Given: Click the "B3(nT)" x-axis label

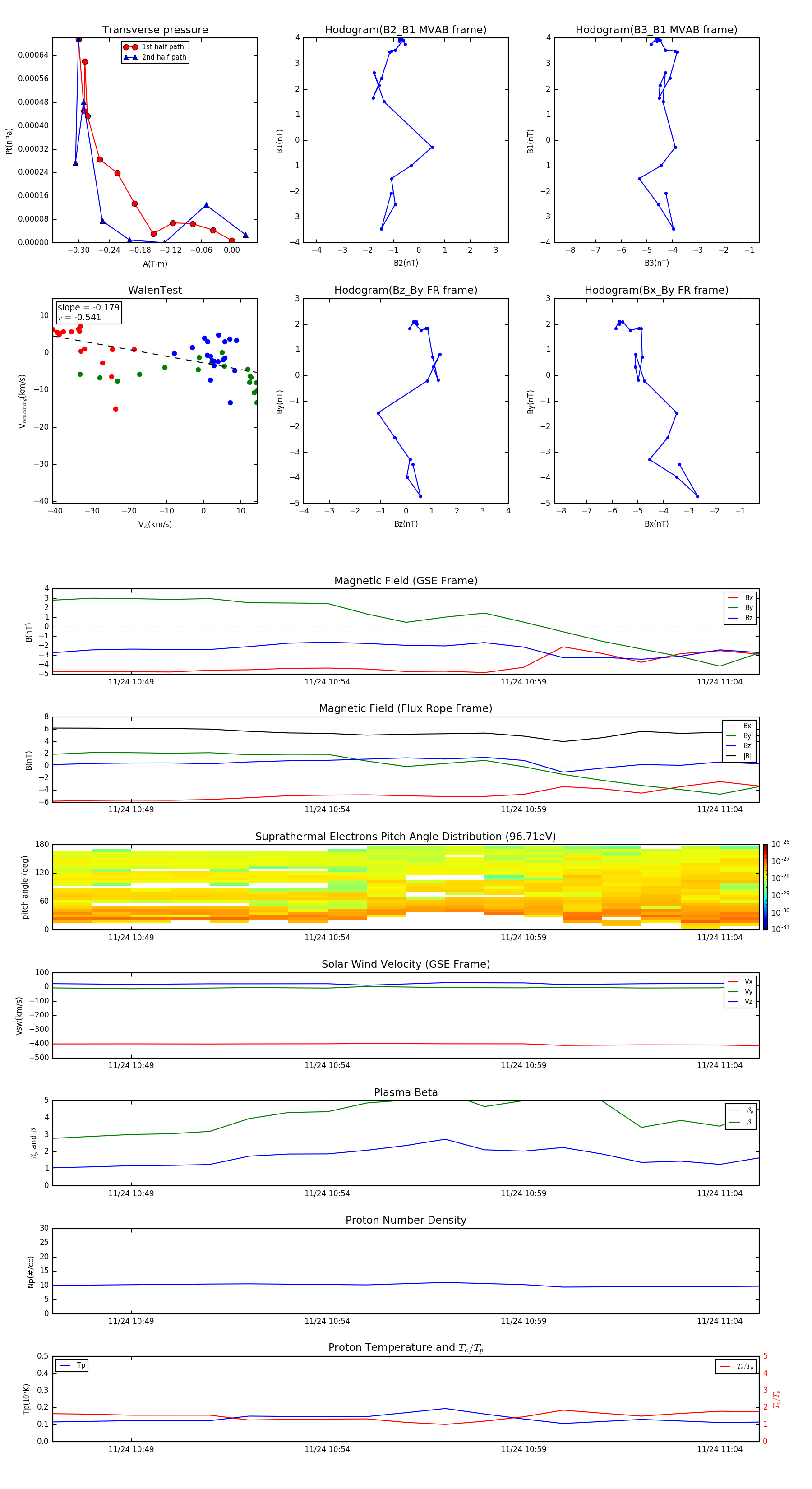Looking at the screenshot, I should (x=656, y=263).
